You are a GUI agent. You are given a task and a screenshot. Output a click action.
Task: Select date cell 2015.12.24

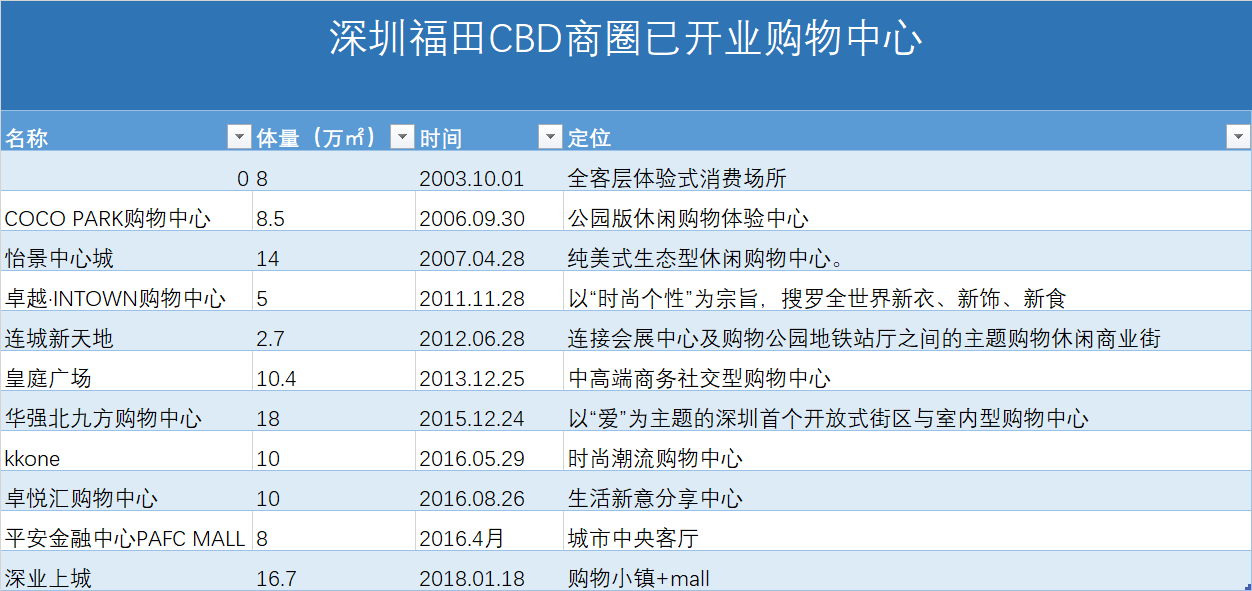489,411
